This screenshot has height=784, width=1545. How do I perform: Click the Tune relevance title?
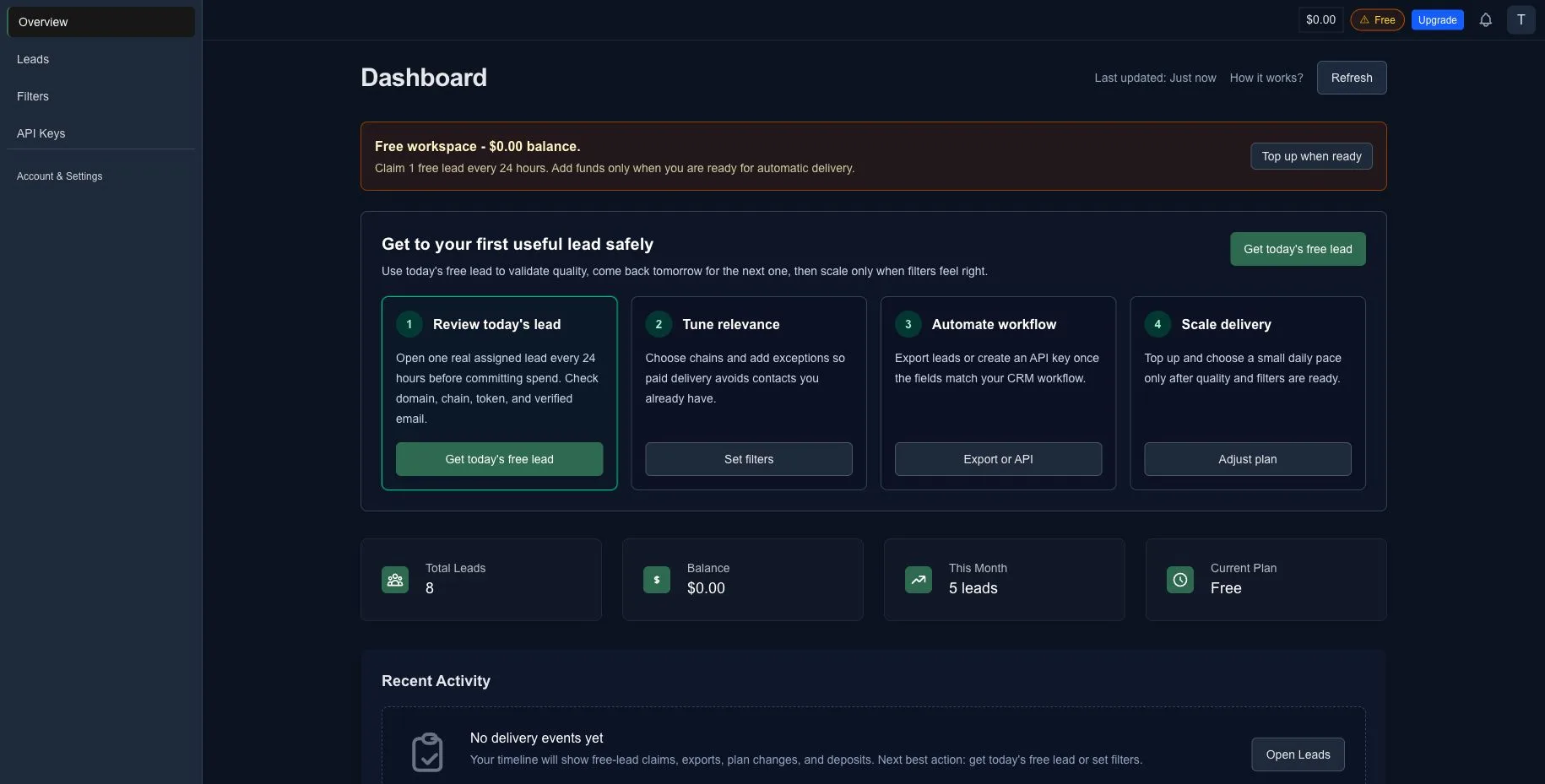click(x=731, y=324)
